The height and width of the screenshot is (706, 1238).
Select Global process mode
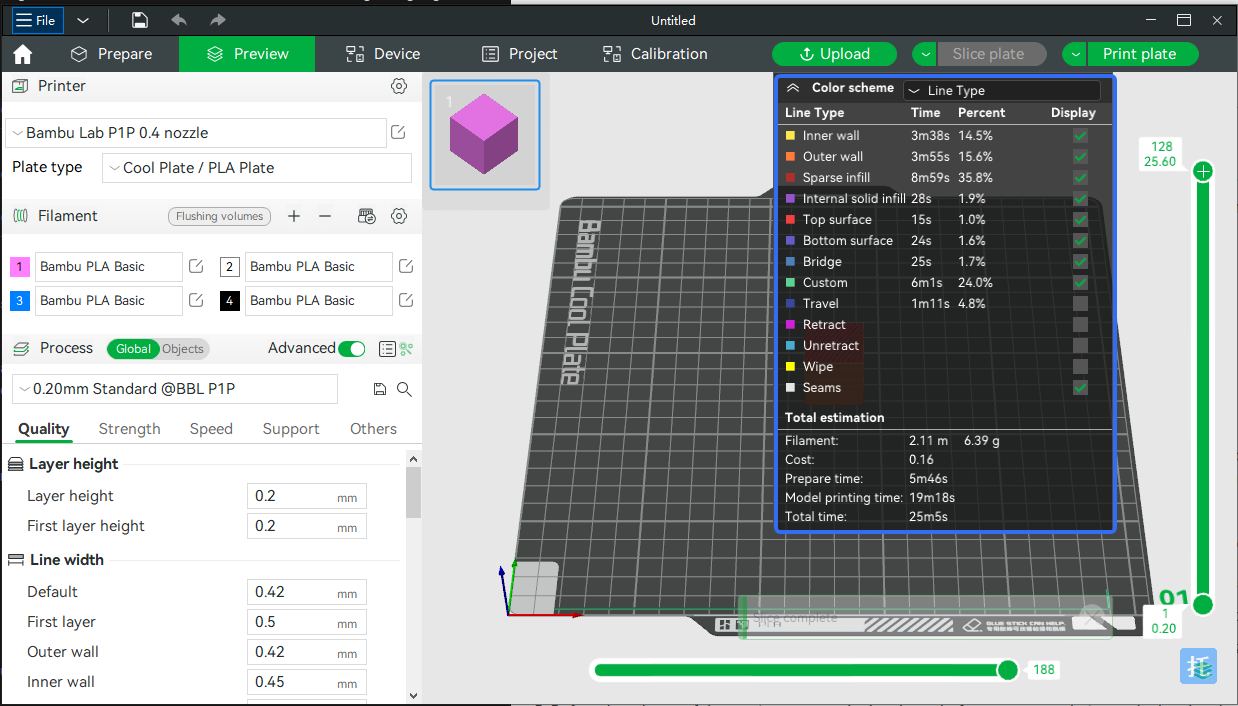pos(133,349)
